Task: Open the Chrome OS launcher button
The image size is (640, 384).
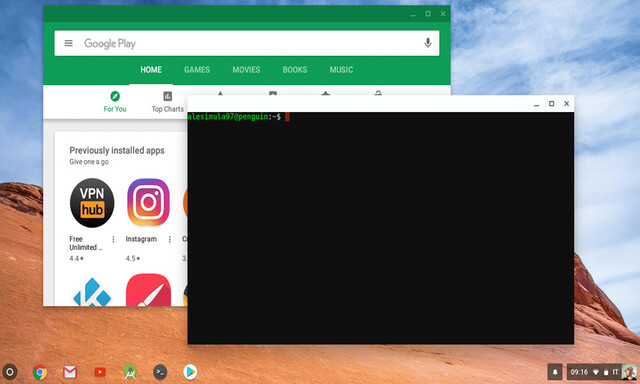Action: tap(10, 372)
